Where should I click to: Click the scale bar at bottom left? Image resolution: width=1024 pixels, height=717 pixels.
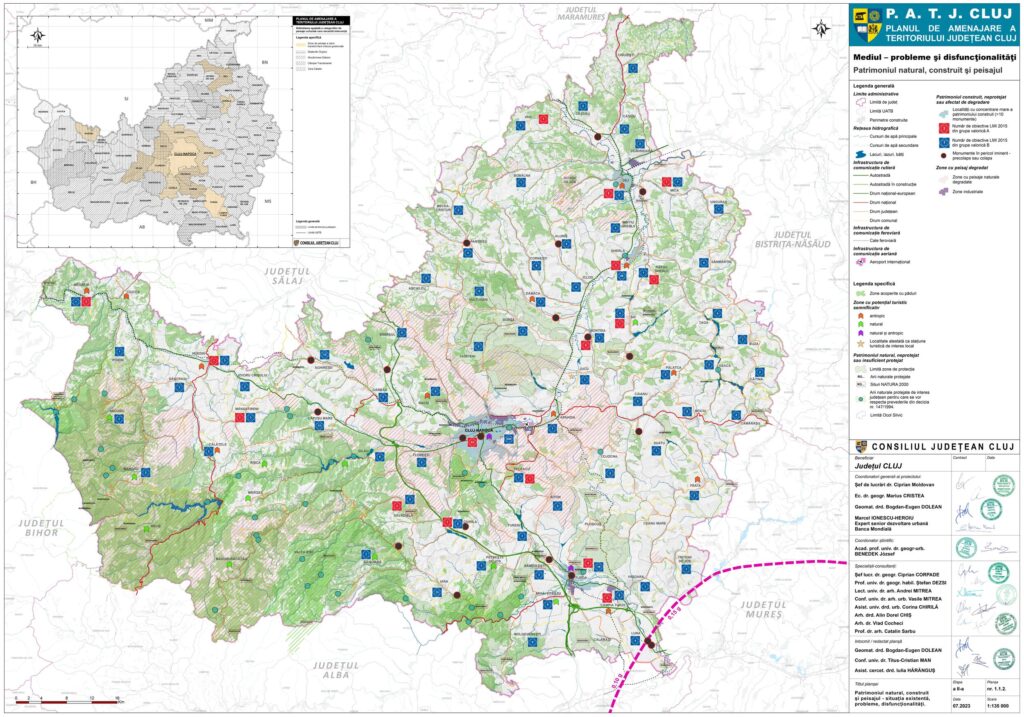62,700
